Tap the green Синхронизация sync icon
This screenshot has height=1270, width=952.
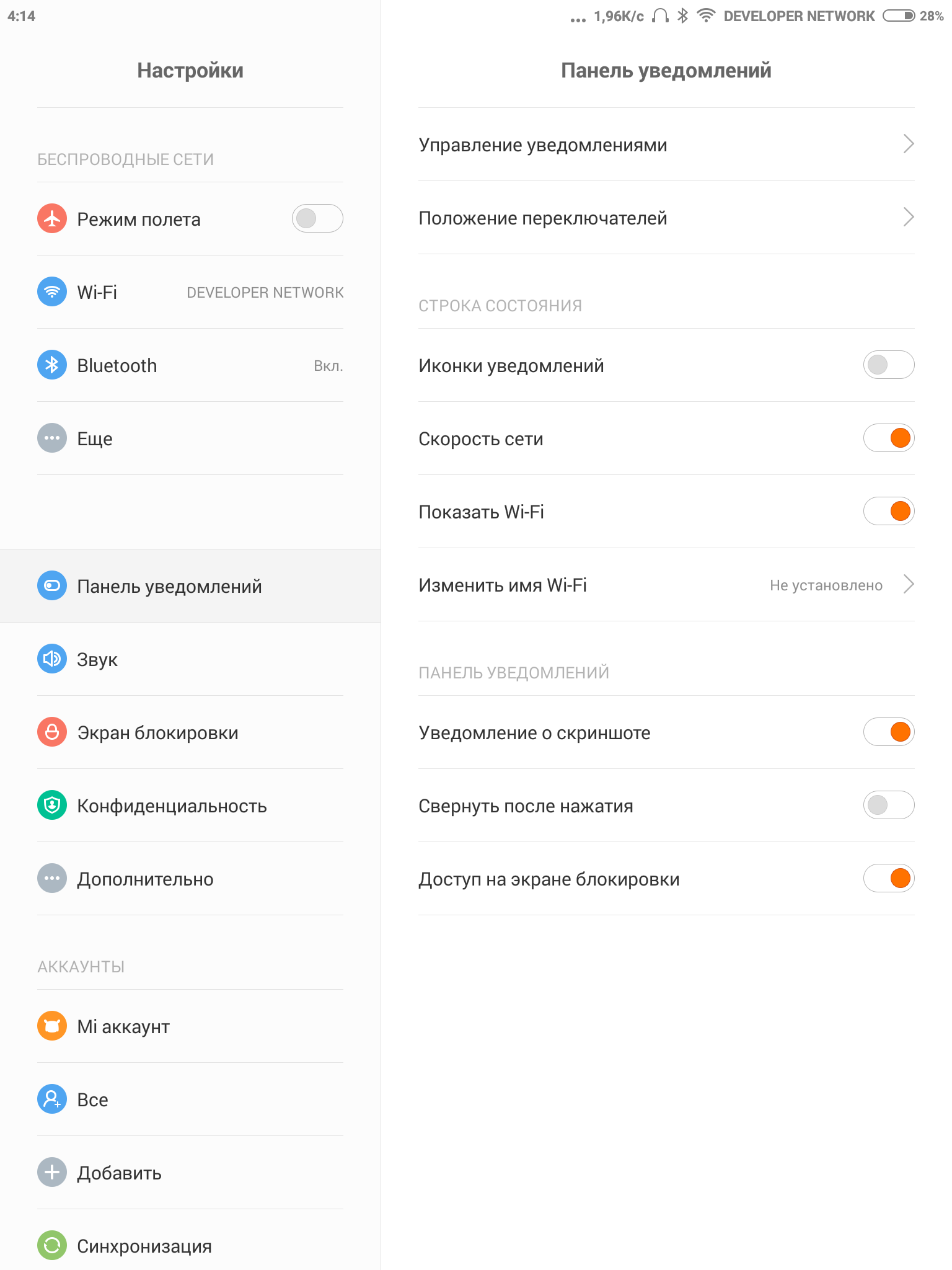click(52, 1245)
